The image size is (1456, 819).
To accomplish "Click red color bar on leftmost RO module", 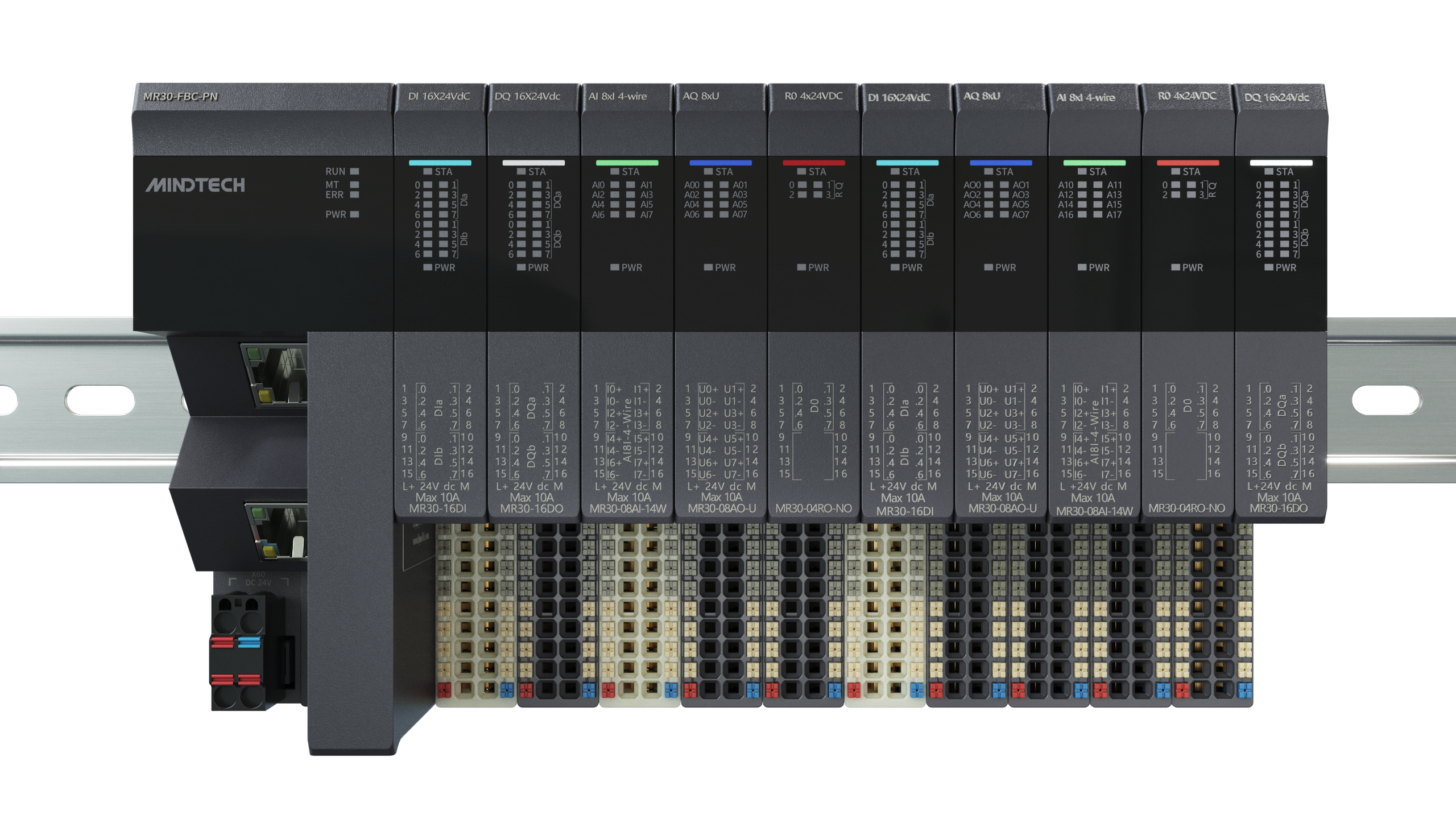I will click(x=813, y=163).
